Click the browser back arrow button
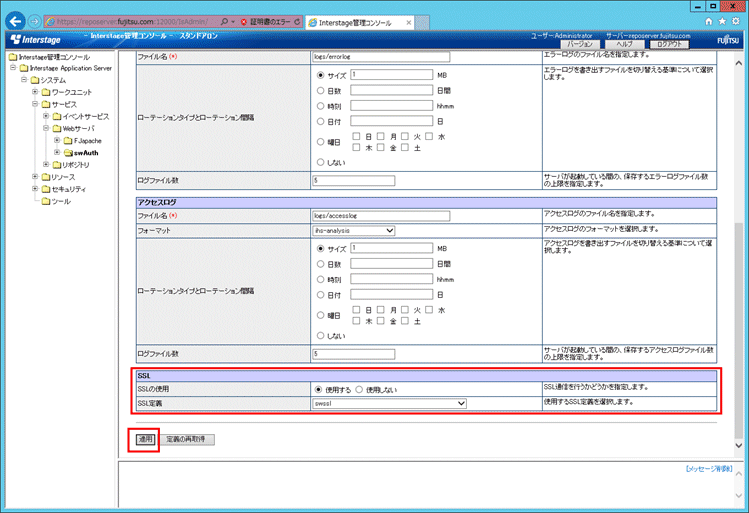 coord(15,21)
